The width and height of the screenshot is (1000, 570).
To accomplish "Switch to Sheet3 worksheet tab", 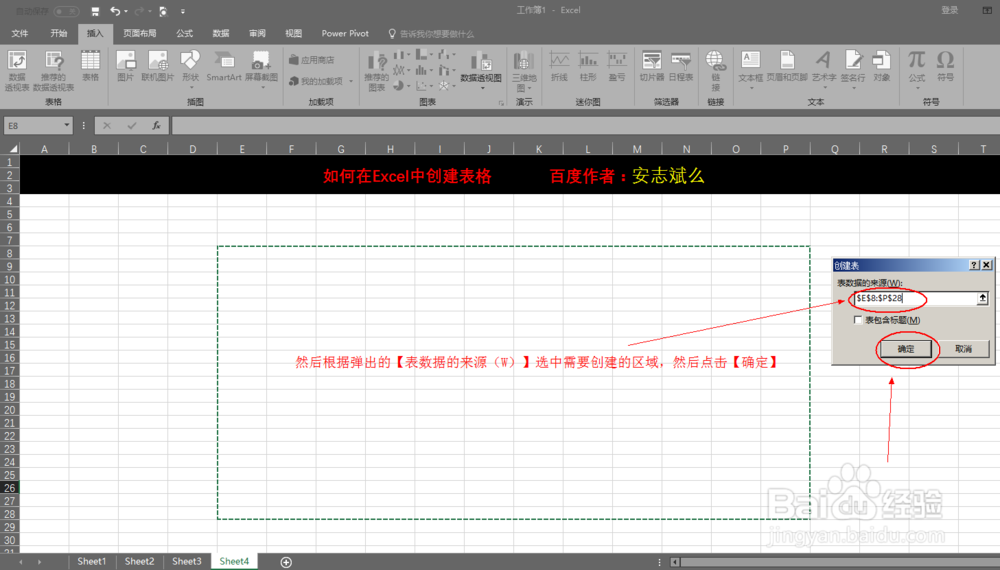I will point(186,562).
